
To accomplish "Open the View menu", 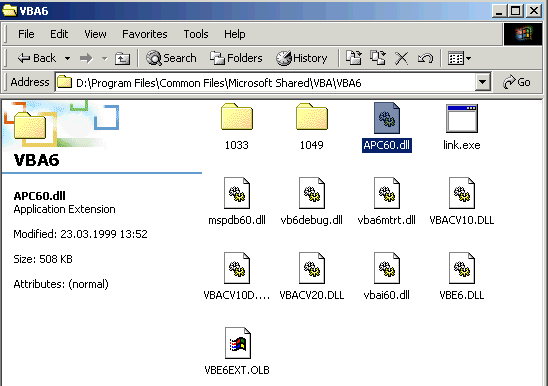I will coord(95,34).
